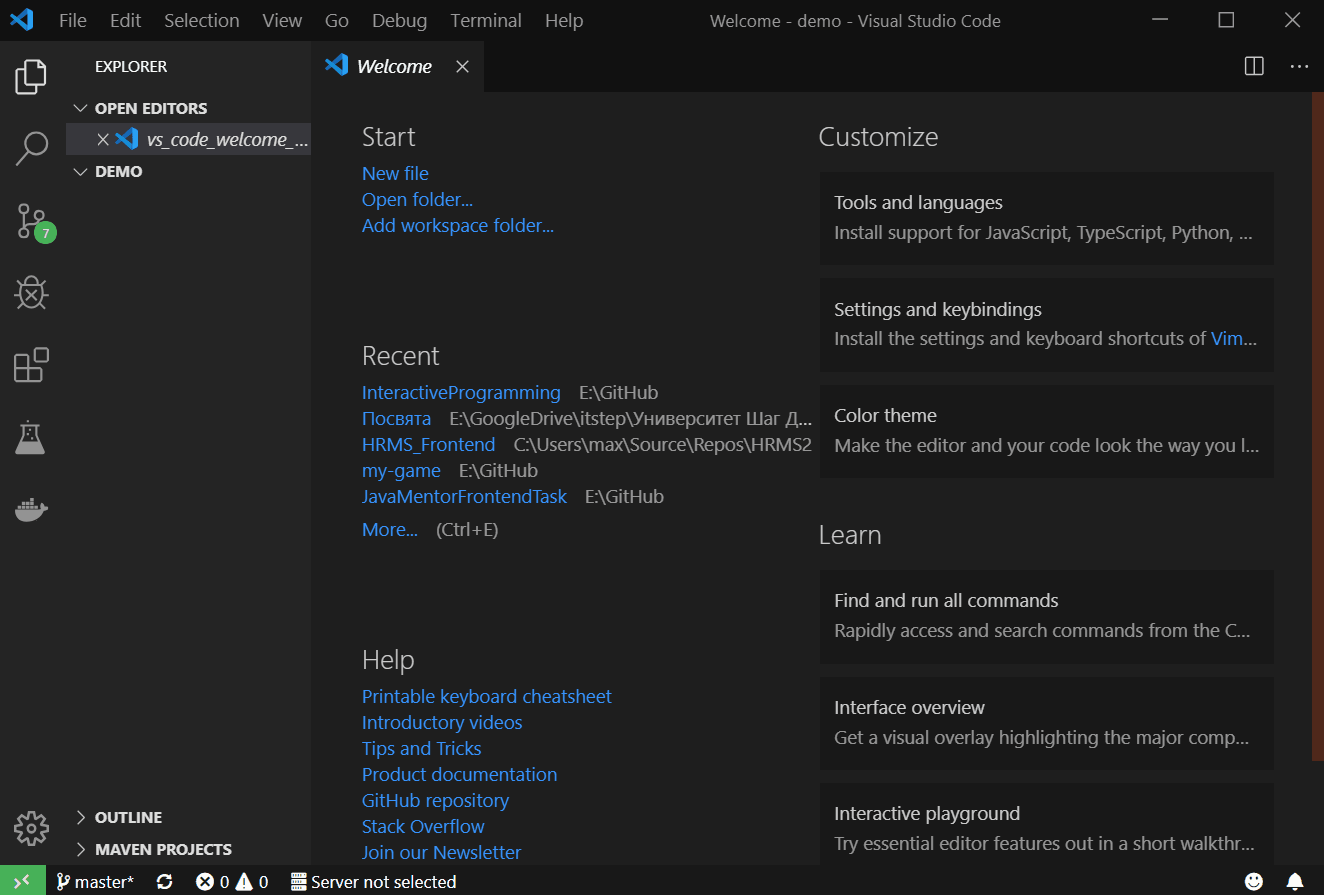Open the InteractiveProgramming recent project
This screenshot has height=895, width=1324.
(x=461, y=392)
